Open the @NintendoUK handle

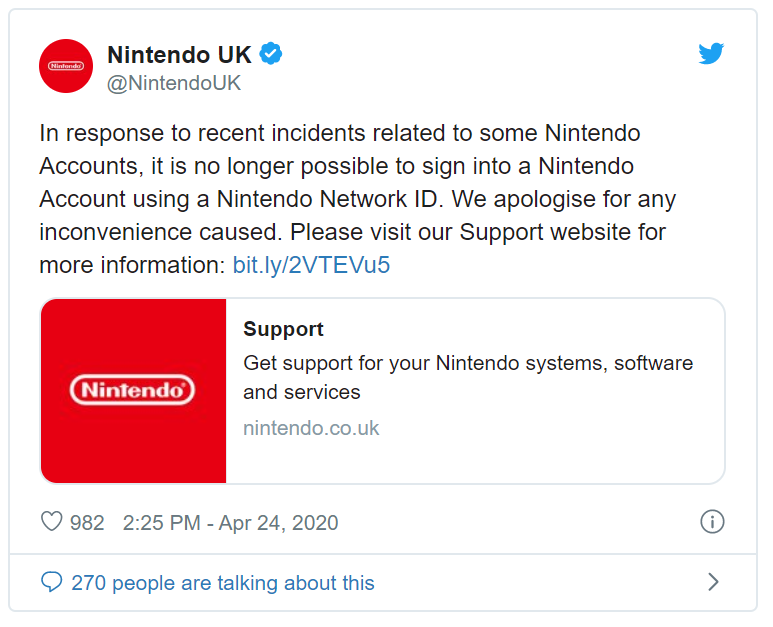(x=174, y=83)
